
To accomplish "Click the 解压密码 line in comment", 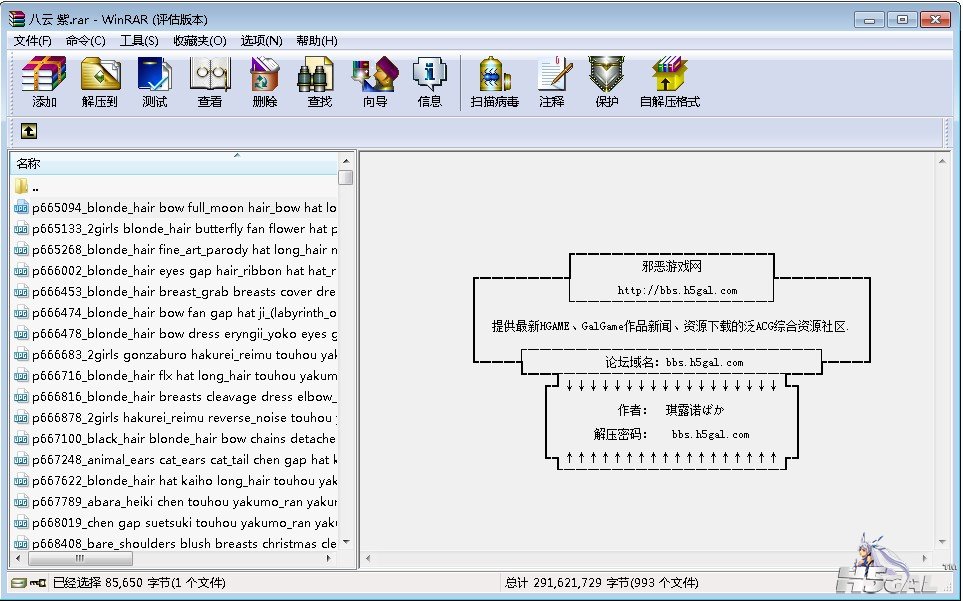I will [671, 434].
